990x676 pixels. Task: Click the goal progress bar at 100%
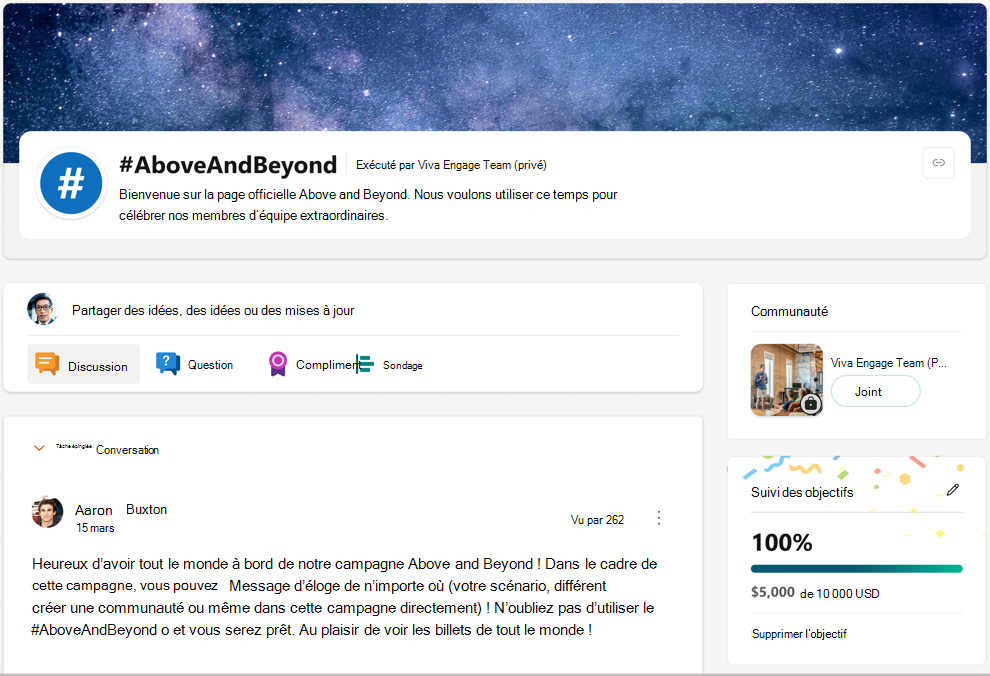point(856,569)
